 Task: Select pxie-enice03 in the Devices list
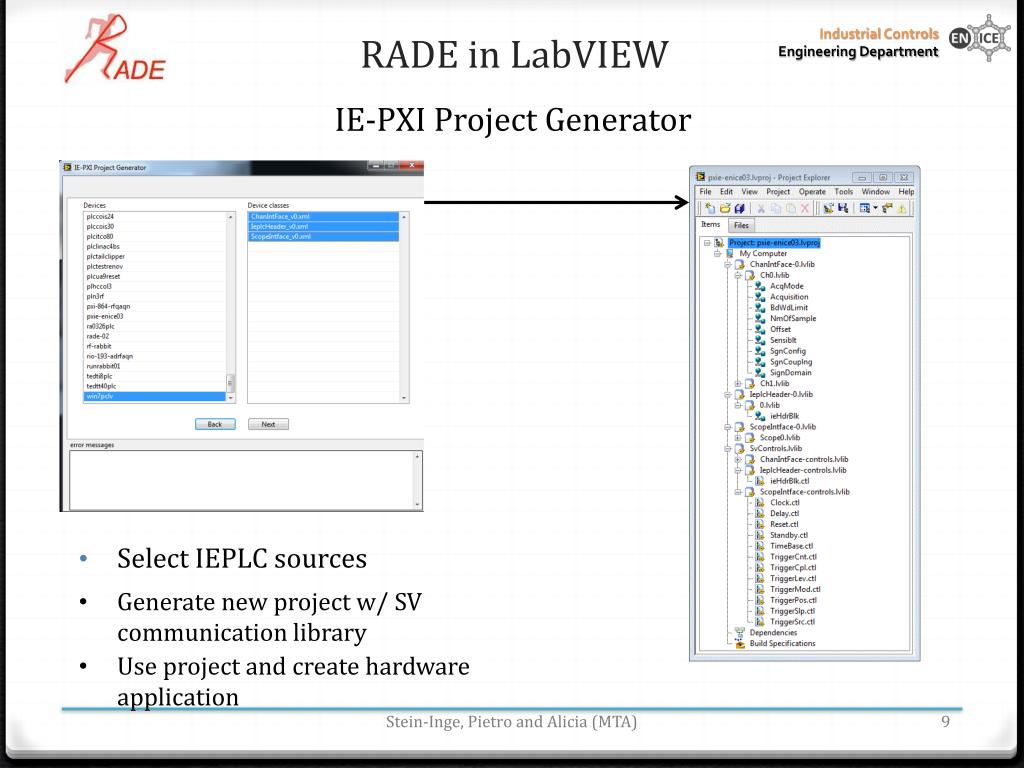point(155,316)
